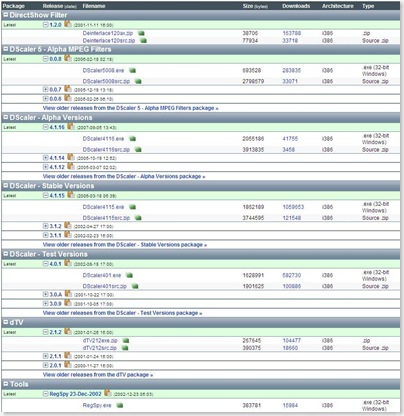View older releases from DScaler 5 Alpha MPEG Filters
Image resolution: width=404 pixels, height=416 pixels.
(x=130, y=108)
